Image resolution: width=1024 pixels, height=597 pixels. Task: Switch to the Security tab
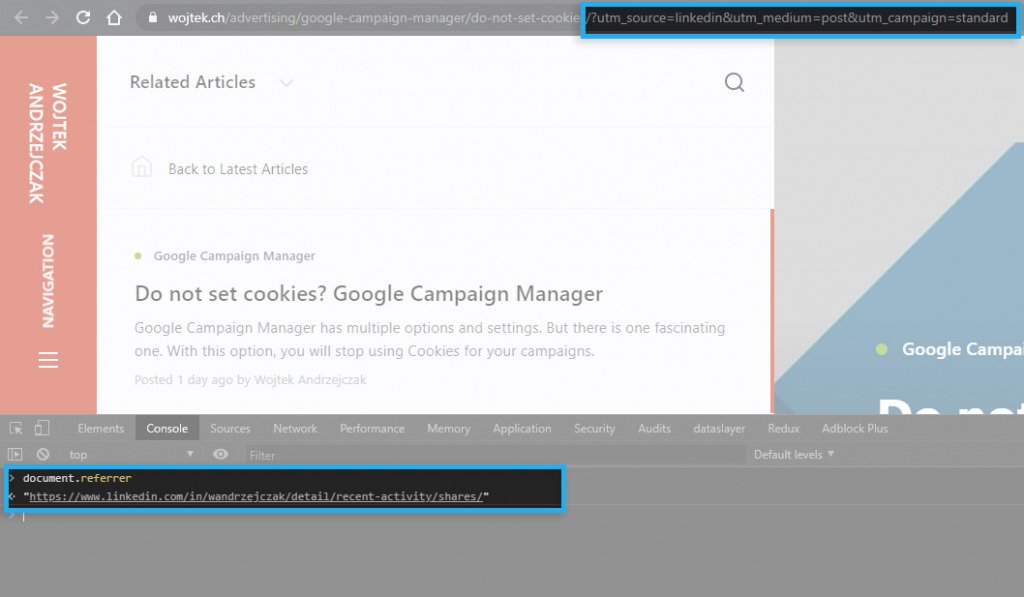pos(595,428)
